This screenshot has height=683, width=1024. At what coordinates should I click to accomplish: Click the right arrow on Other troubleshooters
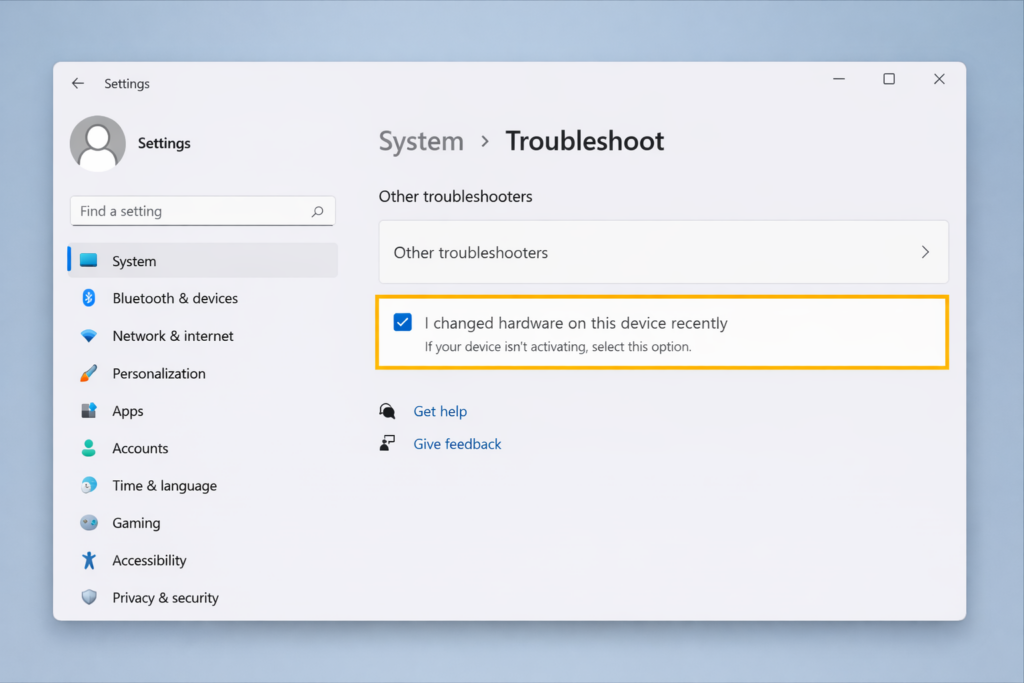point(925,252)
